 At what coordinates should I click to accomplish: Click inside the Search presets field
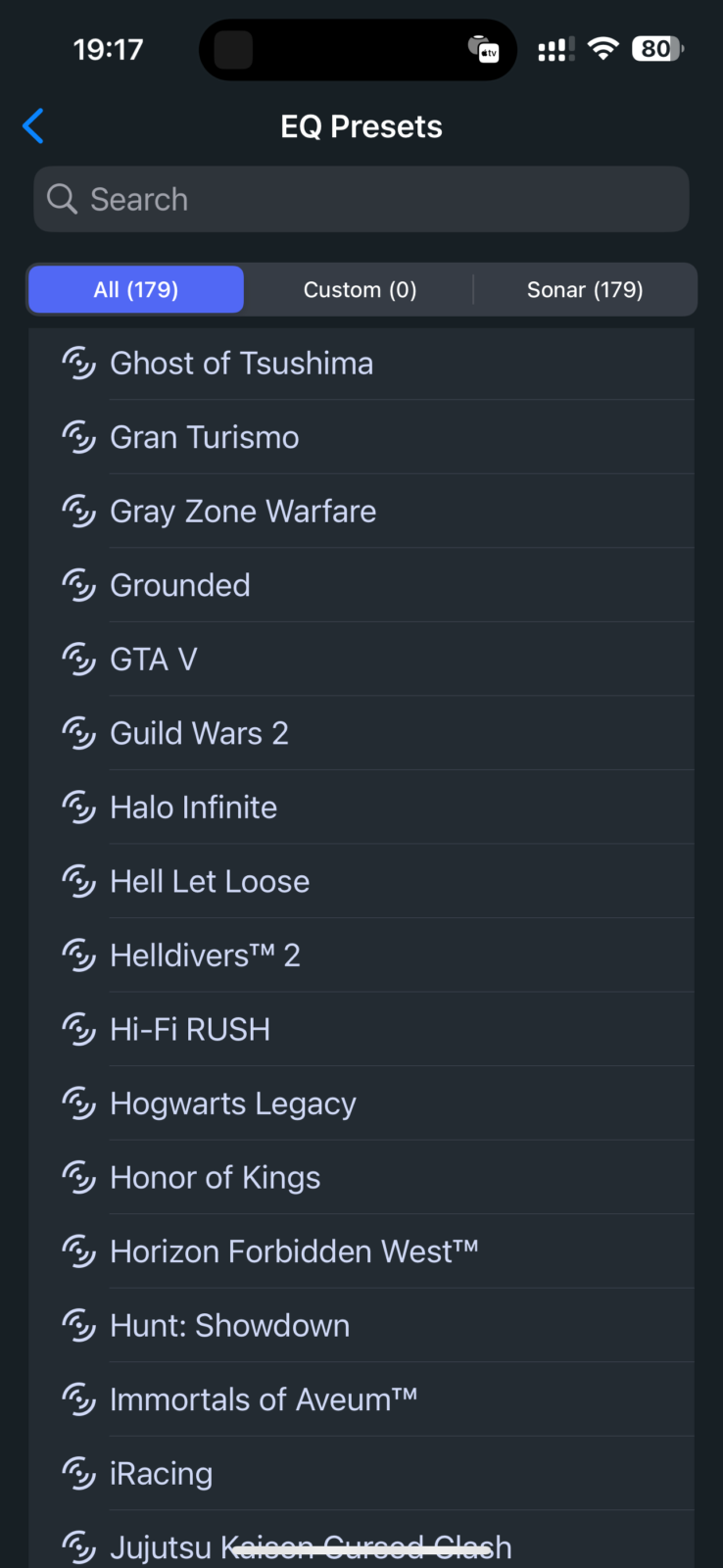pyautogui.click(x=382, y=200)
